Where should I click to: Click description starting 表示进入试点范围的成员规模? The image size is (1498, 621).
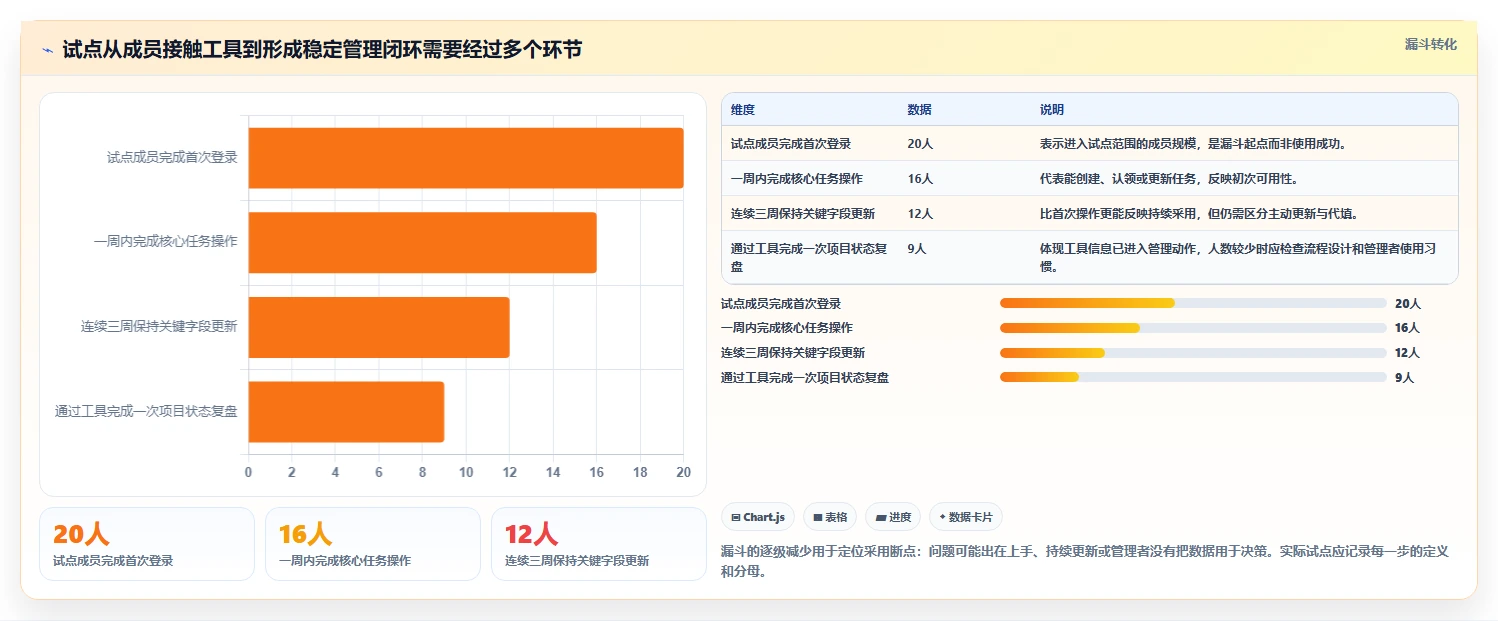pos(1193,144)
